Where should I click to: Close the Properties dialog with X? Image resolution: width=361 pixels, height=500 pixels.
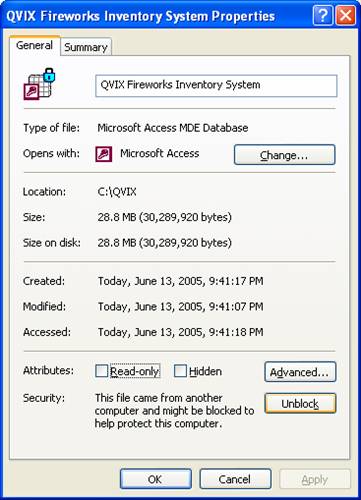346,15
